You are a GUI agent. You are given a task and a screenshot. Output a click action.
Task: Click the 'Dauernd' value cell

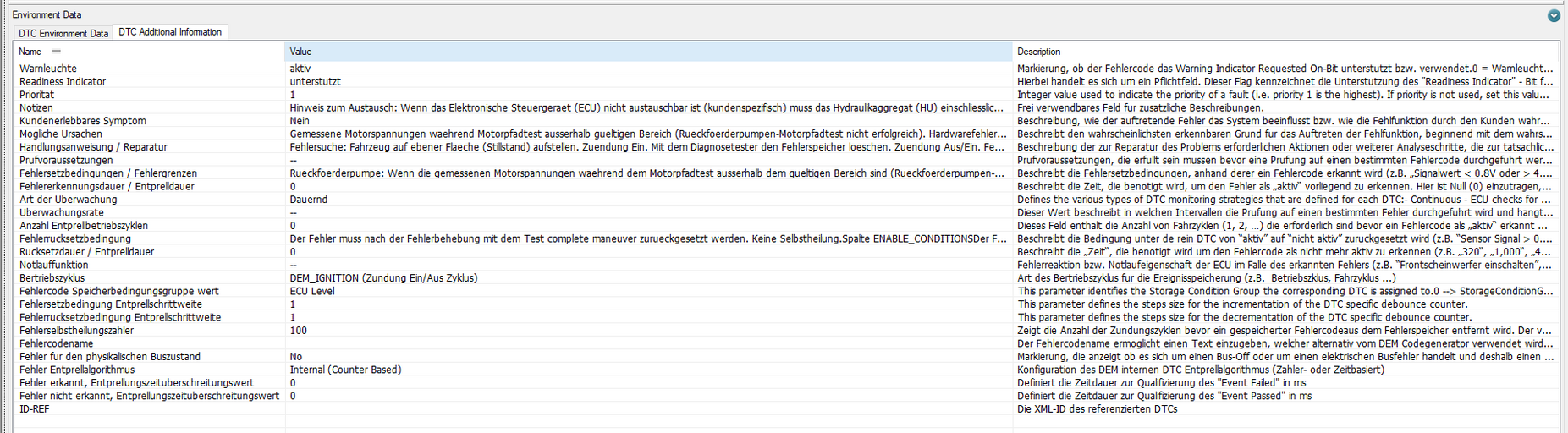tap(309, 200)
